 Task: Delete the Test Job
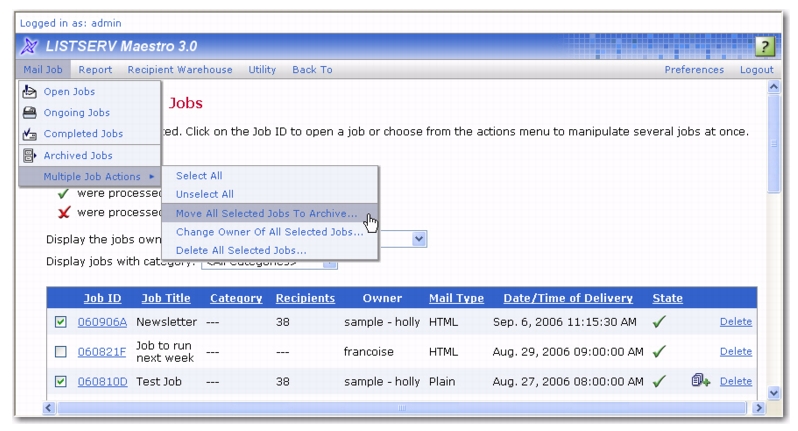[x=736, y=381]
